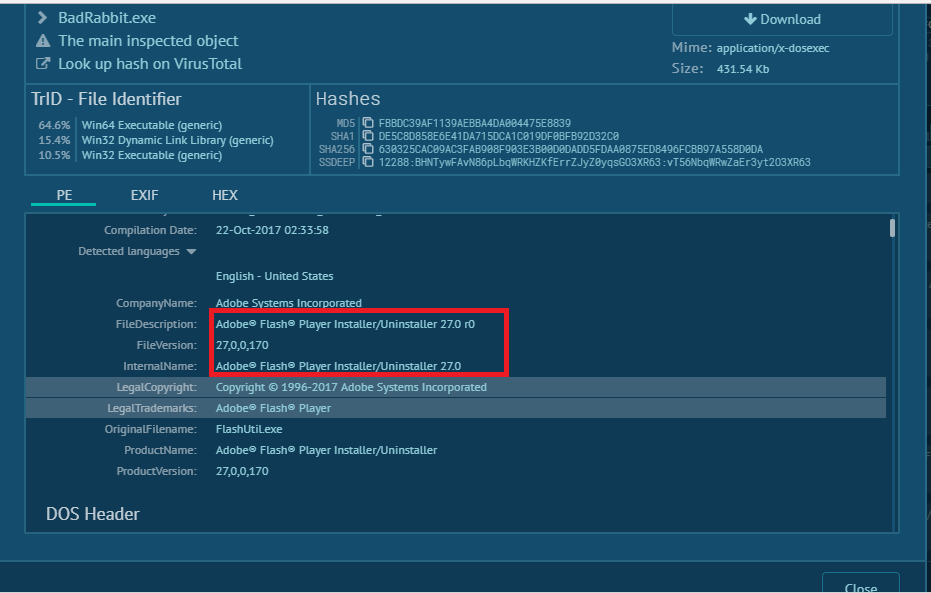Copy the SHA1 hash with its copy icon
931x593 pixels.
[x=368, y=136]
